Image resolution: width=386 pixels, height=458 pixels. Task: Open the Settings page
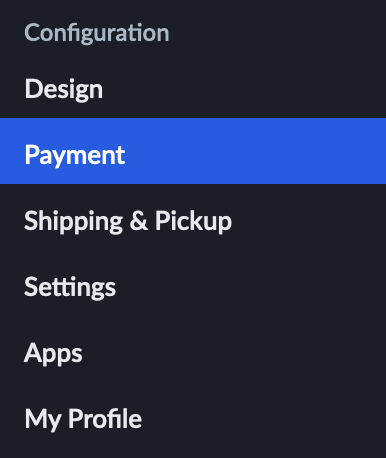193,286
